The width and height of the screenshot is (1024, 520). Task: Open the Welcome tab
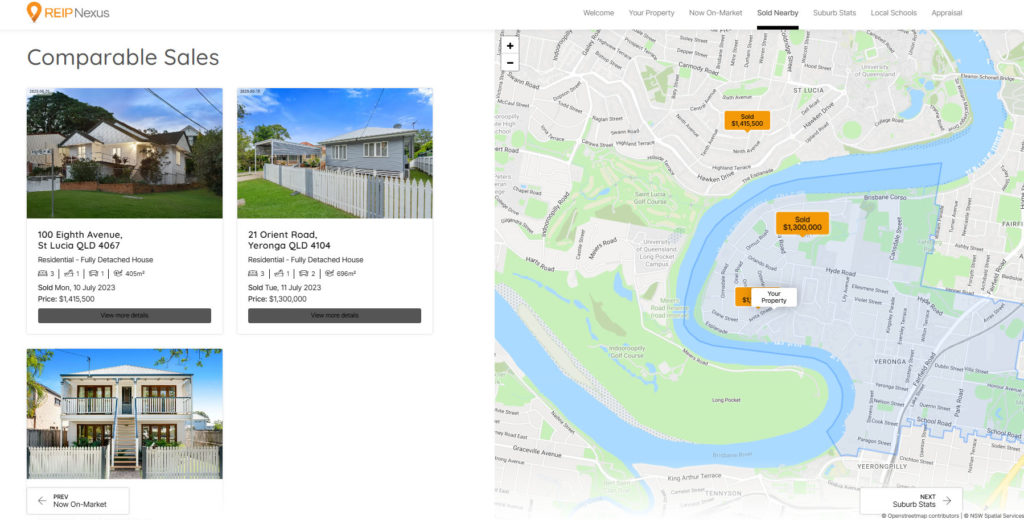tap(598, 13)
